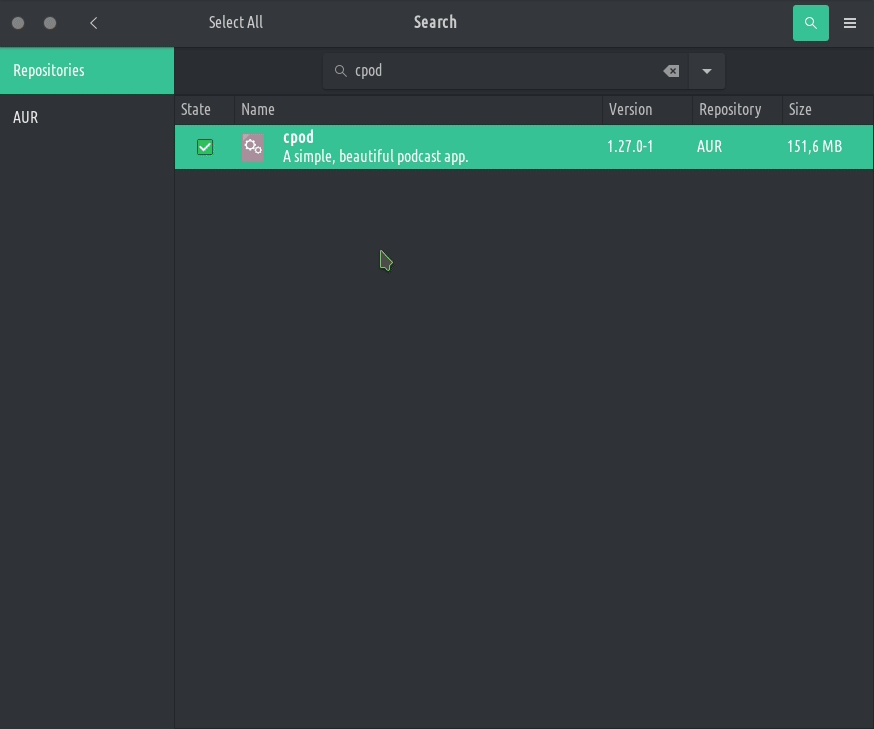Clear the search text with the erase icon
Viewport: 874px width, 729px height.
(x=671, y=71)
